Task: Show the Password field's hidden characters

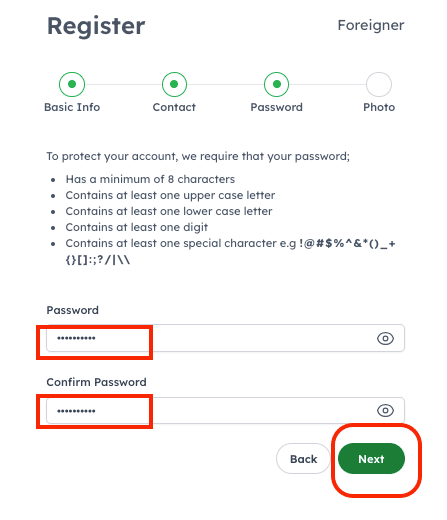Action: 385,338
